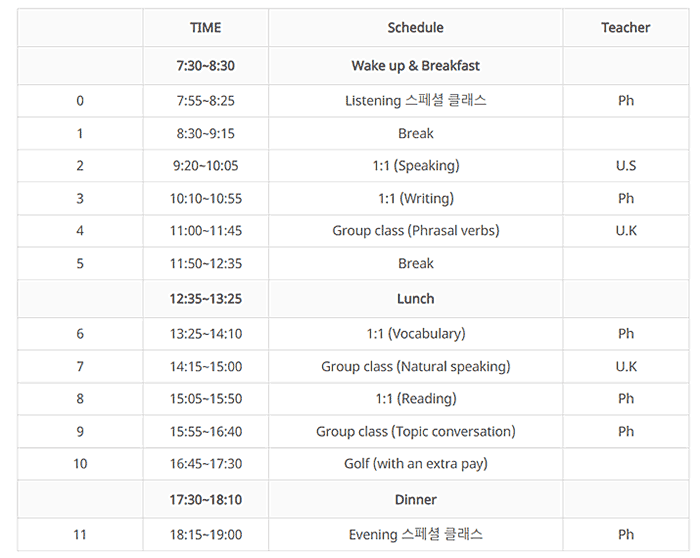Select the 11:00~11:45 time cell

(x=205, y=231)
